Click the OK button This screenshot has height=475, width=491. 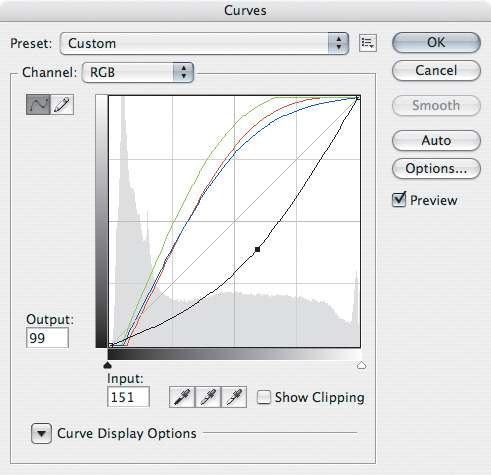436,43
